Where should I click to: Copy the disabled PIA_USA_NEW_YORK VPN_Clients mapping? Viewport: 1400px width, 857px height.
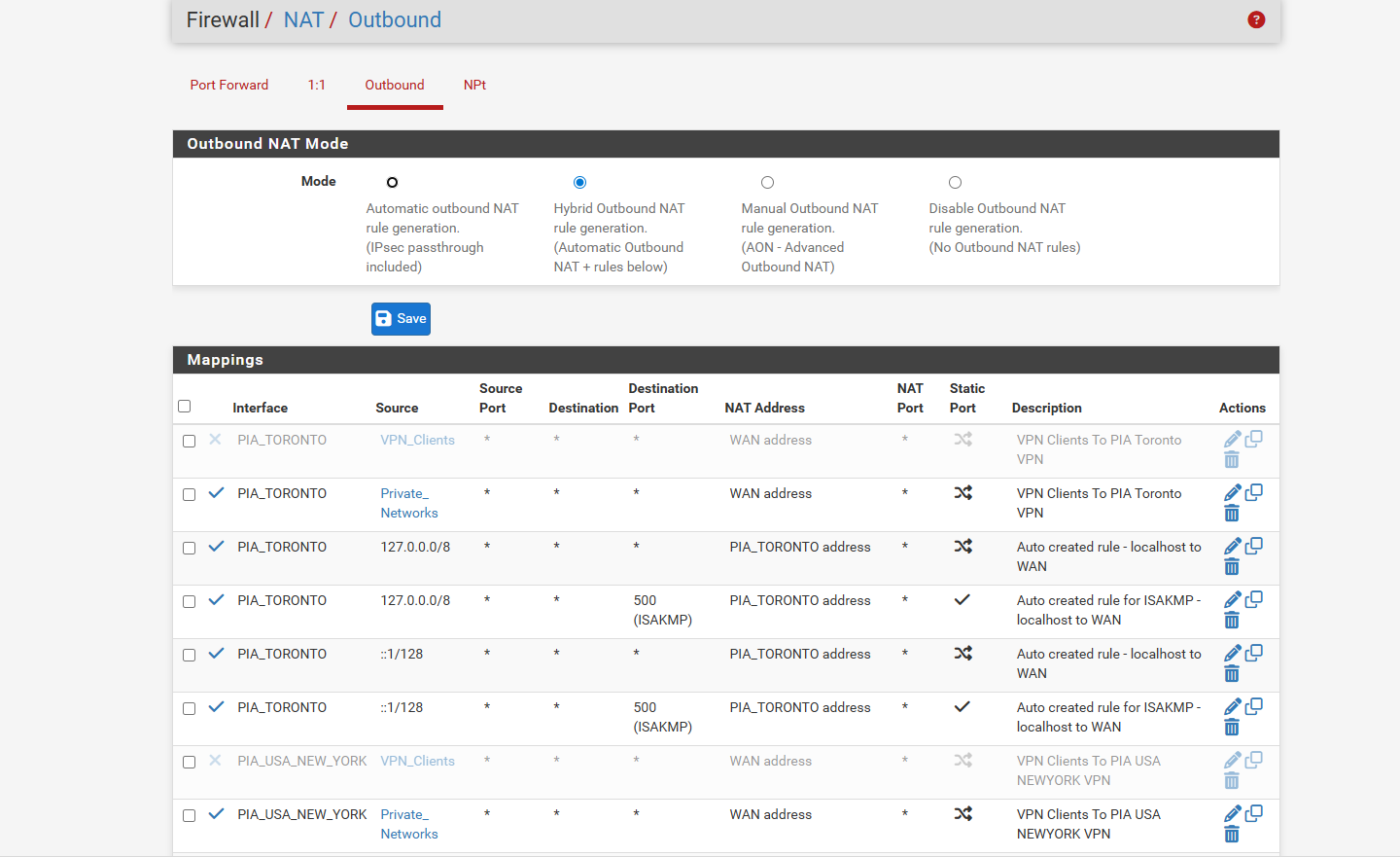[1254, 760]
